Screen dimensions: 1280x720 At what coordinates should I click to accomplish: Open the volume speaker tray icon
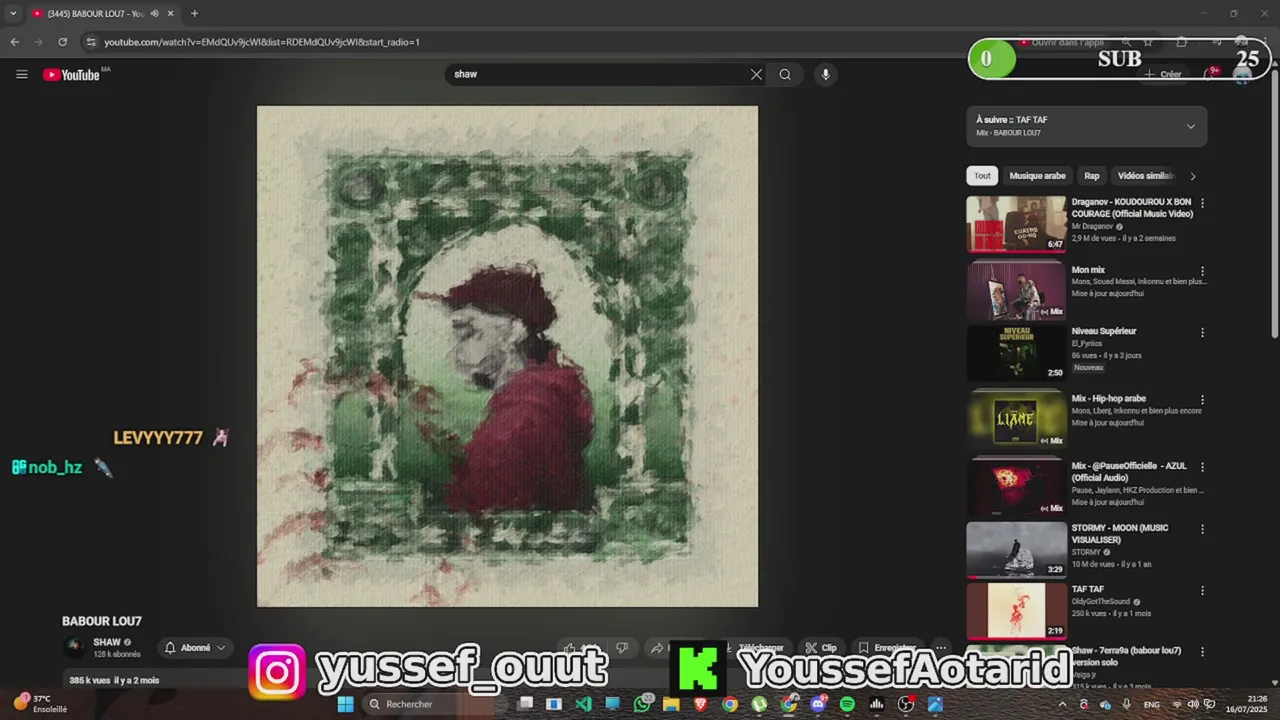tap(1192, 704)
